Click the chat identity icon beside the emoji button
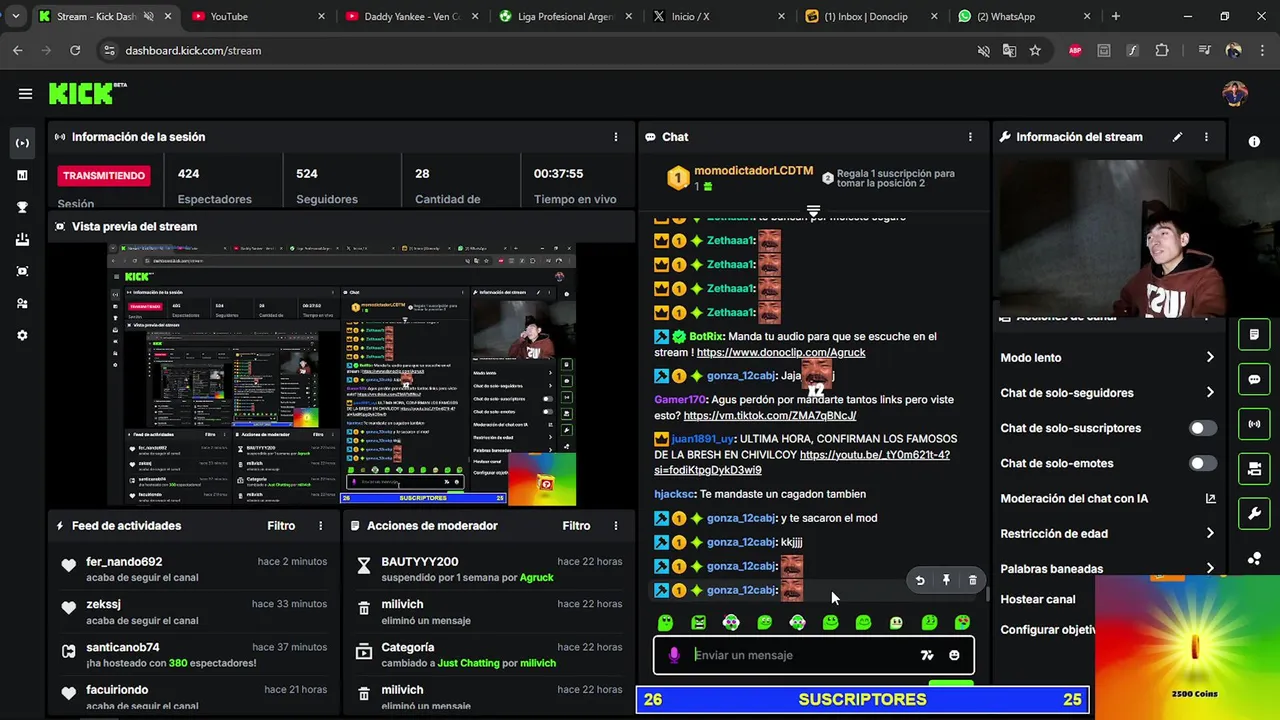1280x720 pixels. pos(927,655)
